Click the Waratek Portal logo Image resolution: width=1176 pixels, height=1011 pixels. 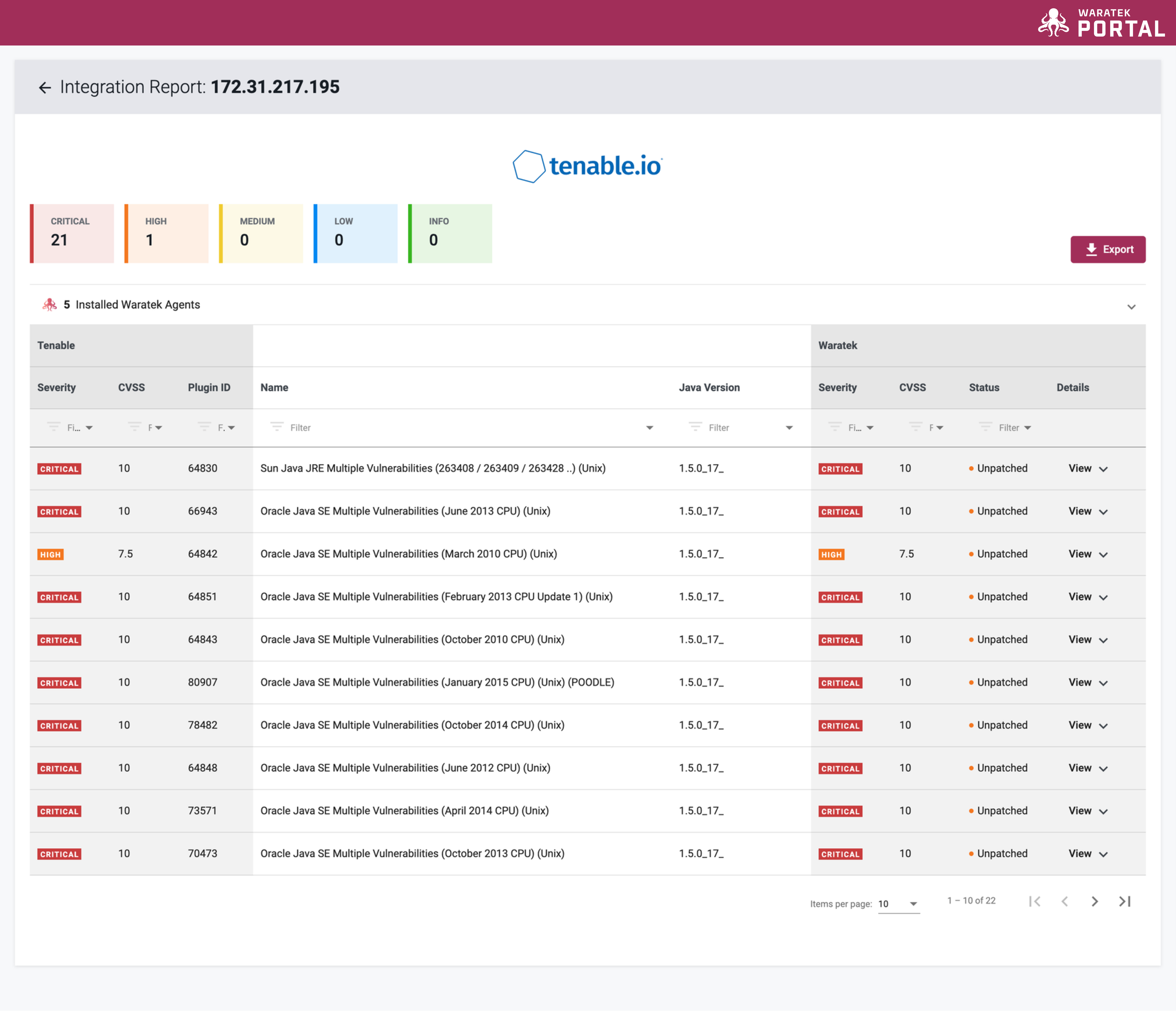(1102, 23)
